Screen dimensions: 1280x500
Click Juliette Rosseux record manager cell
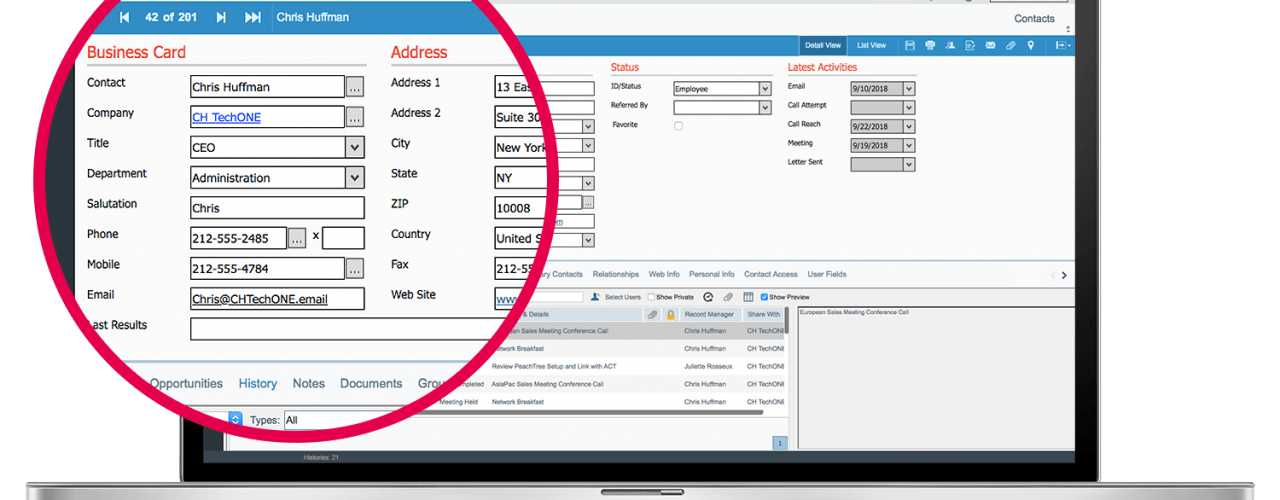pos(708,366)
